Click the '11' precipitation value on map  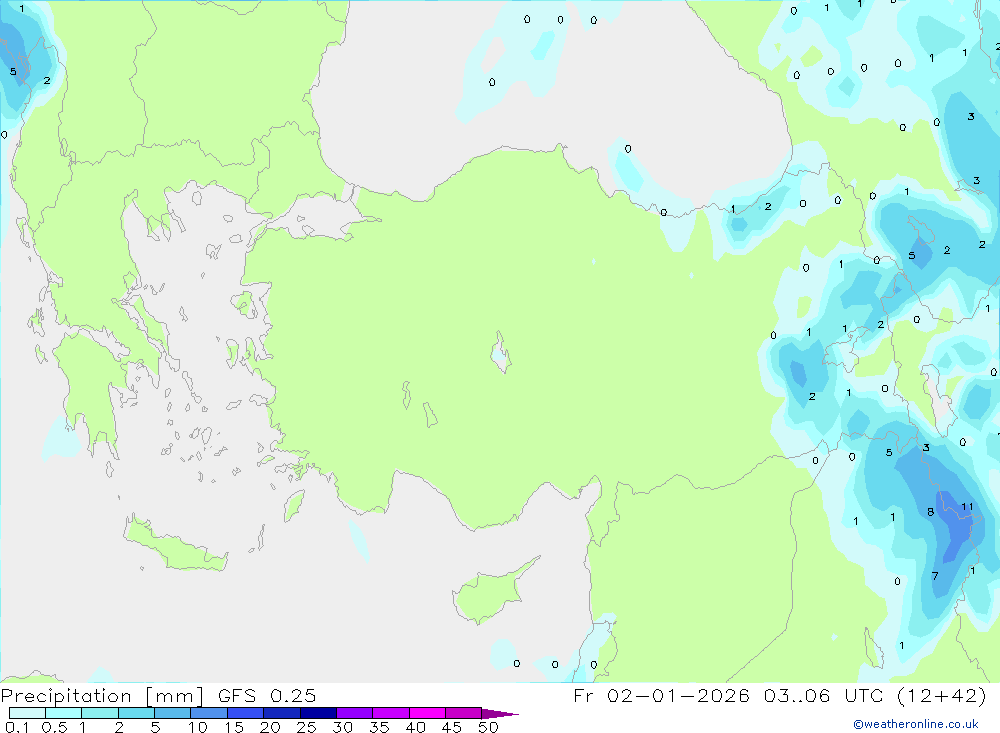pyautogui.click(x=967, y=507)
